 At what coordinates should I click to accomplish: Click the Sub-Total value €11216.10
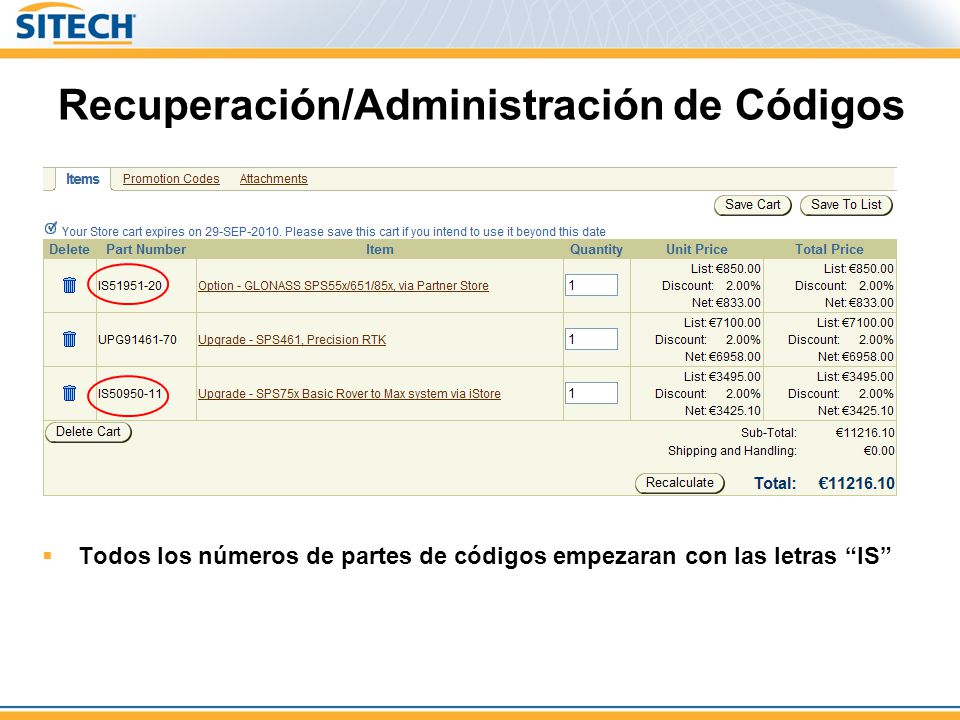[x=864, y=433]
